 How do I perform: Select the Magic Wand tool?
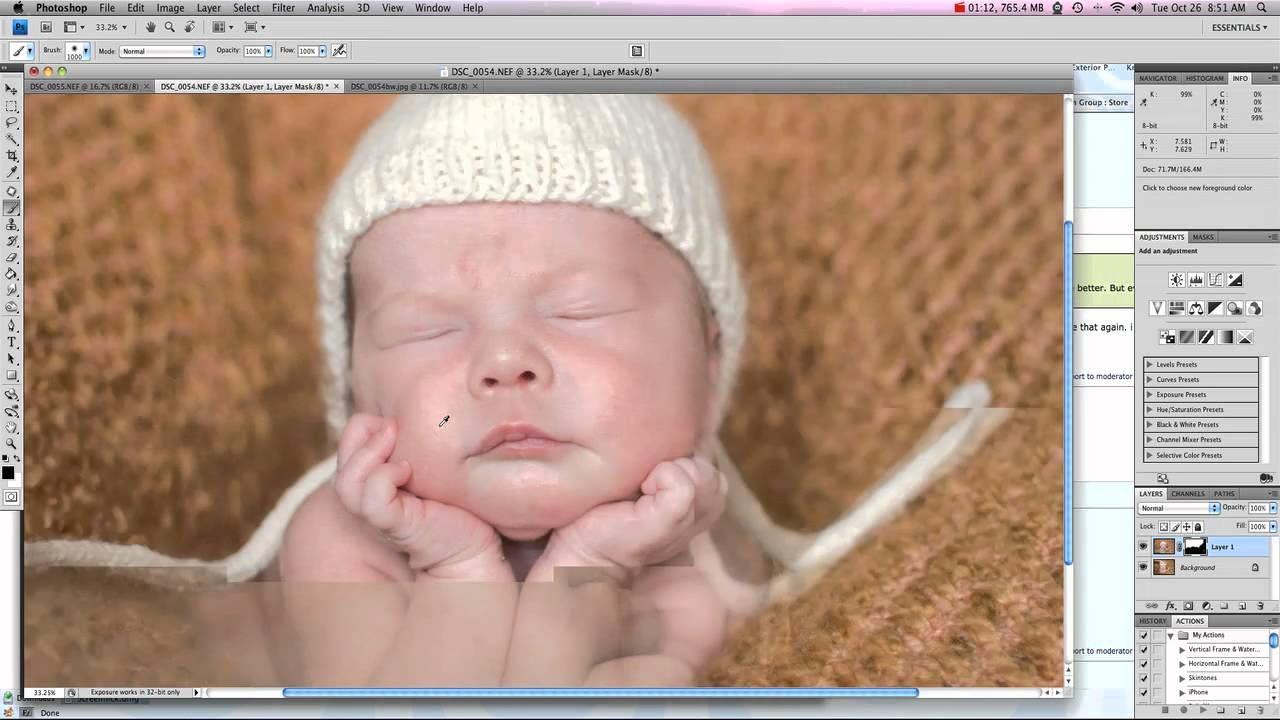click(x=12, y=139)
